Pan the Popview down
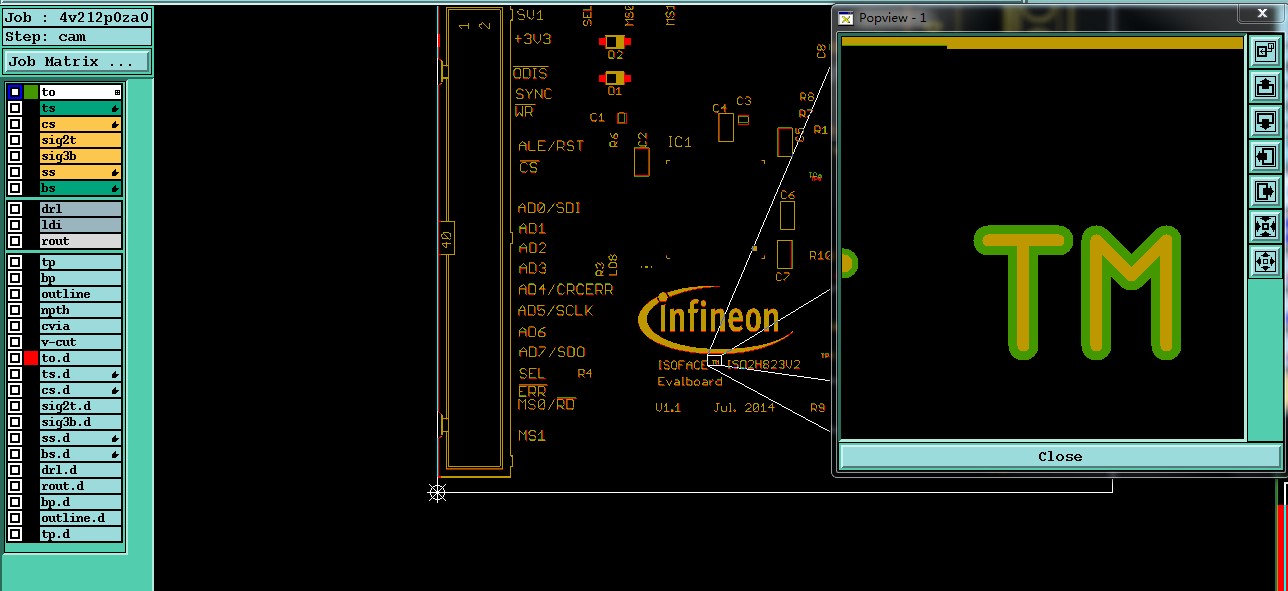This screenshot has height=591, width=1288. (1264, 121)
